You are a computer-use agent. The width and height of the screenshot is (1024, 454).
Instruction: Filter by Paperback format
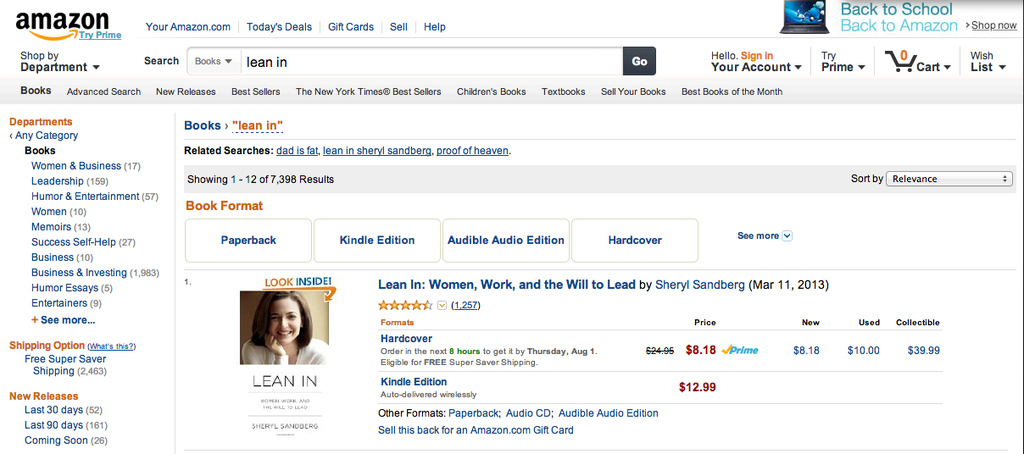pyautogui.click(x=248, y=240)
